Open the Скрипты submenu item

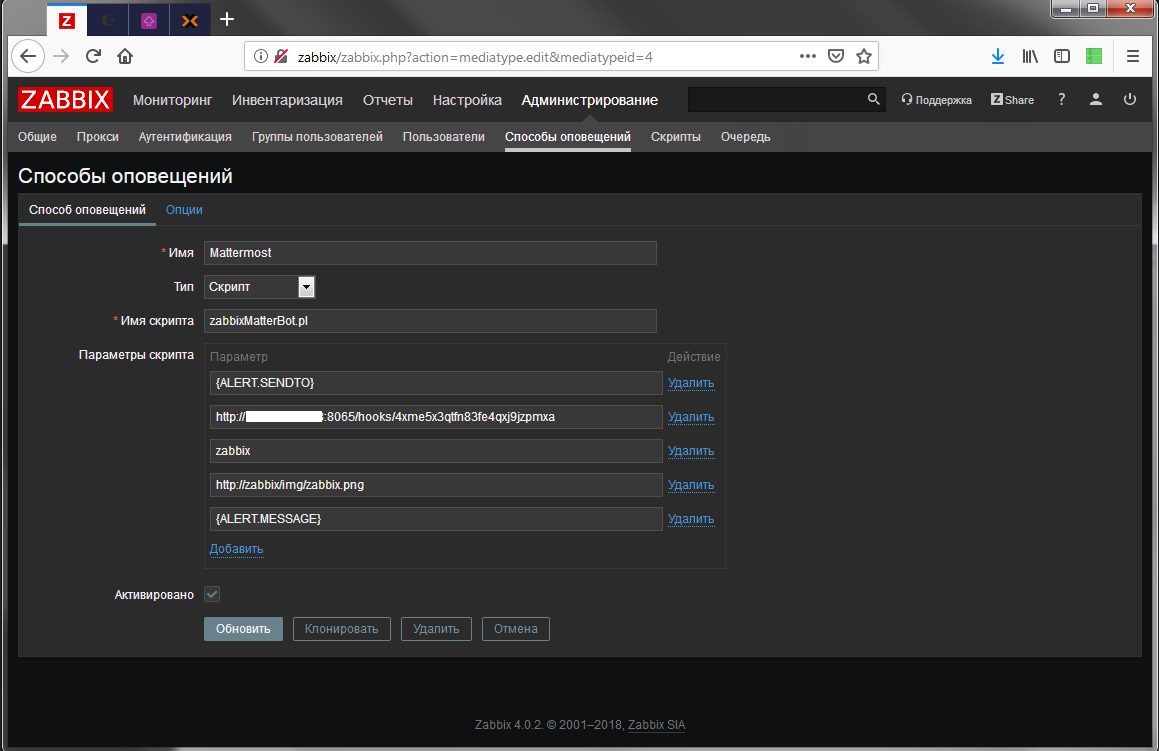[x=676, y=137]
